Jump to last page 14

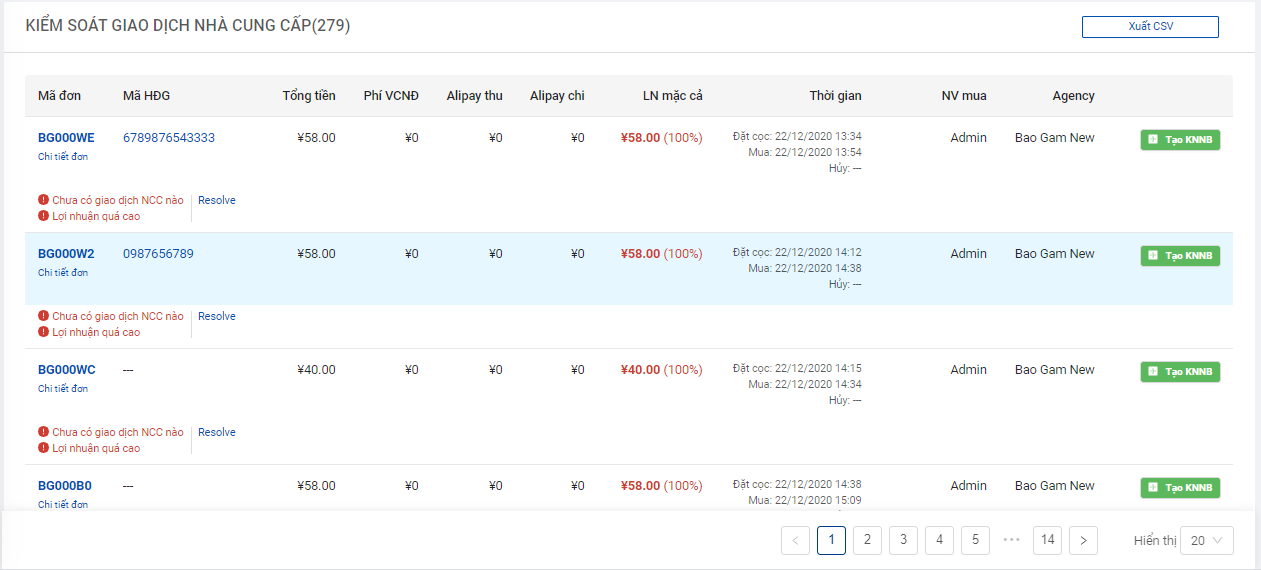pyautogui.click(x=1047, y=540)
